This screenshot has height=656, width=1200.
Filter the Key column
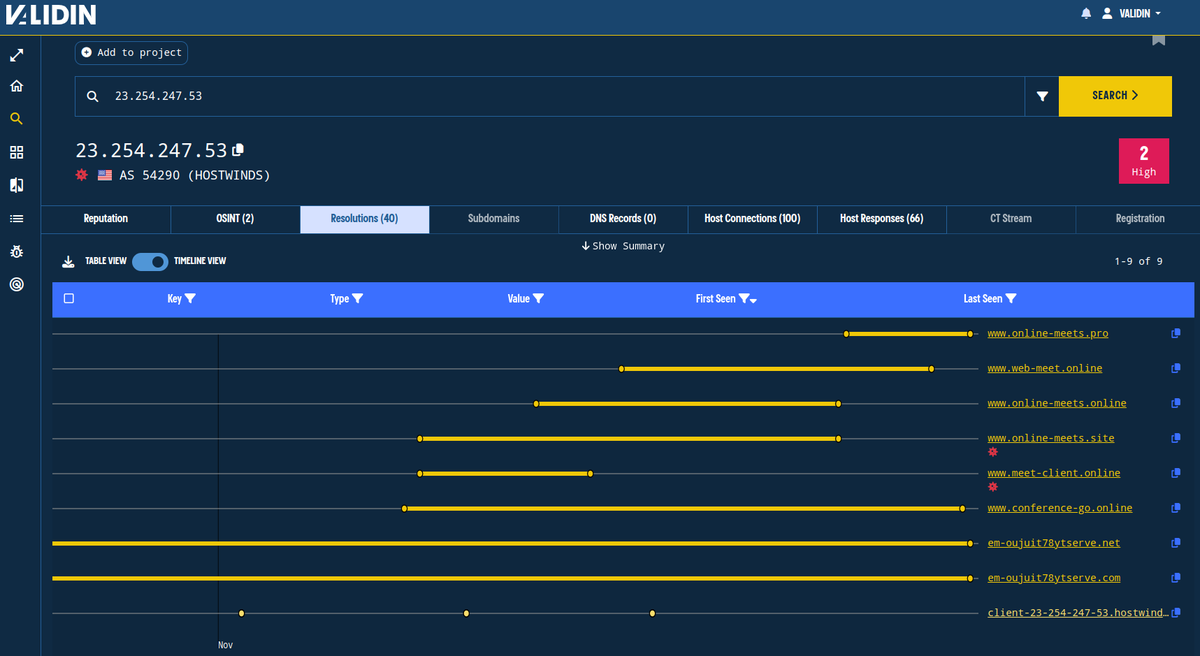coord(190,299)
